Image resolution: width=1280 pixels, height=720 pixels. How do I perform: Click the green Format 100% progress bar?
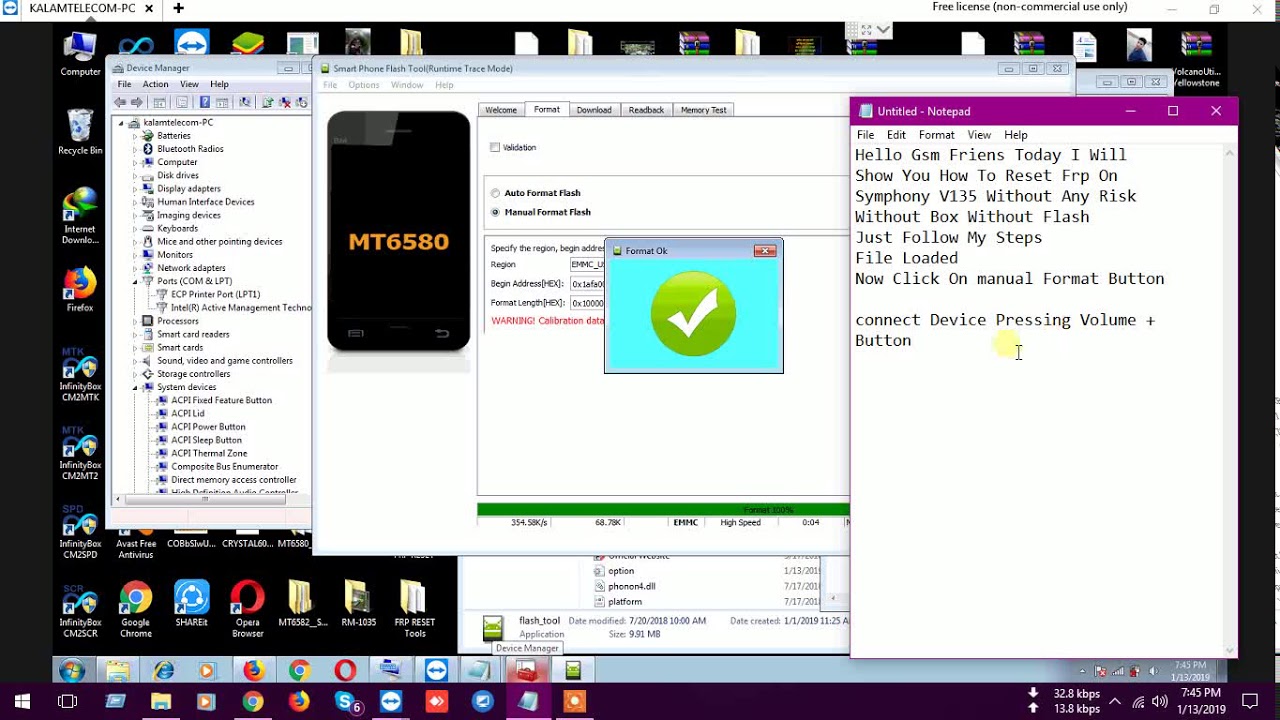coord(663,510)
